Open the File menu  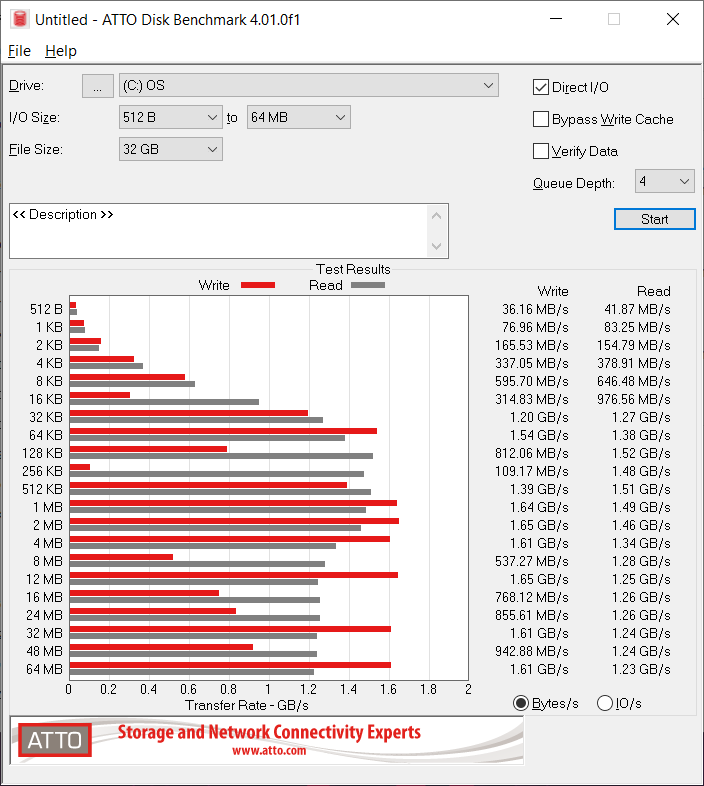pos(19,51)
